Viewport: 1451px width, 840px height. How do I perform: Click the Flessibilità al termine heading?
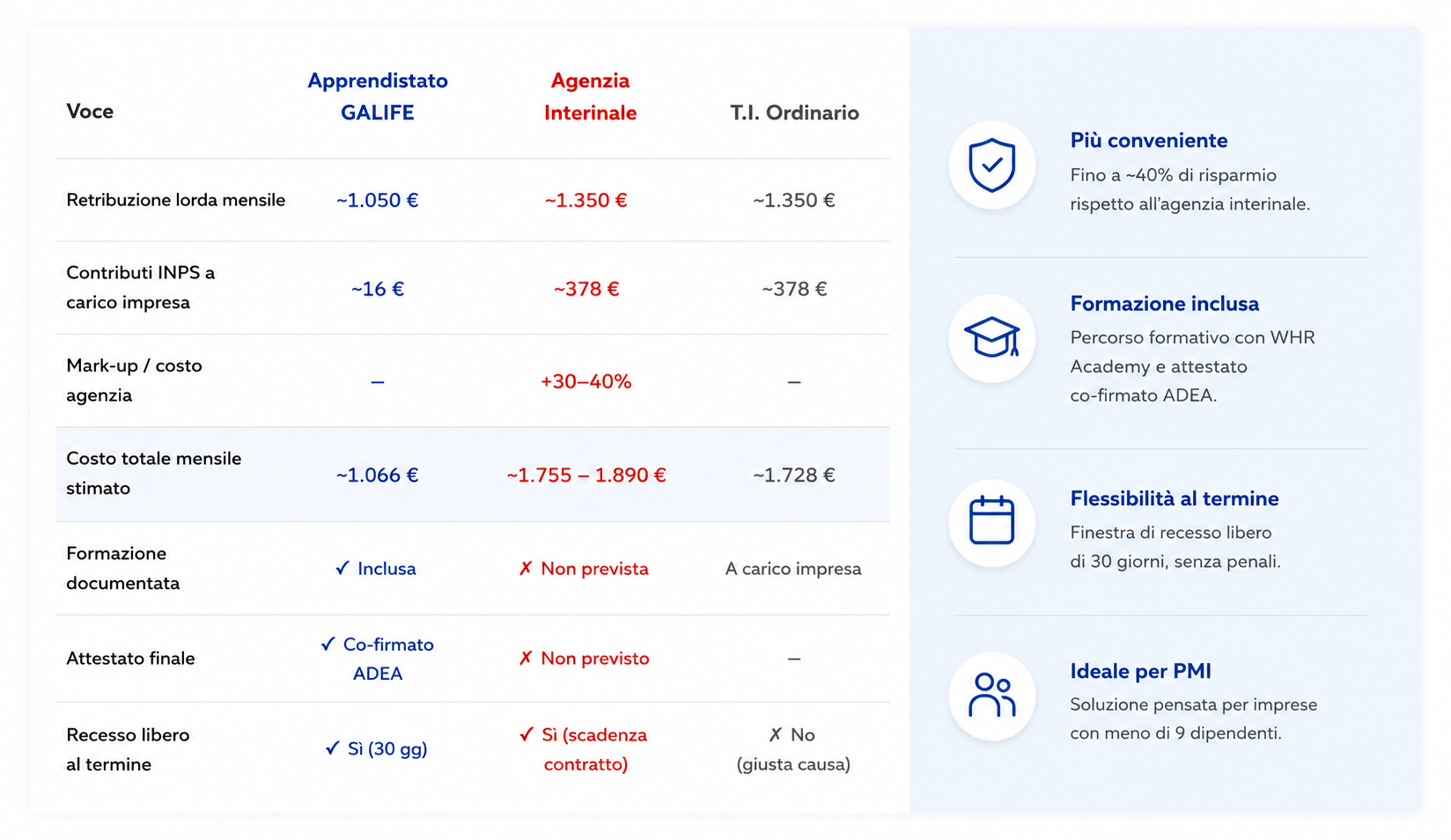[1174, 498]
